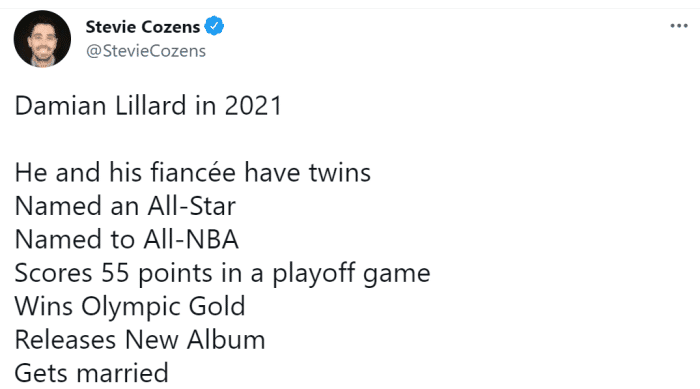The image size is (700, 389).
Task: Click the "Gets married" line
Action: pos(92,373)
